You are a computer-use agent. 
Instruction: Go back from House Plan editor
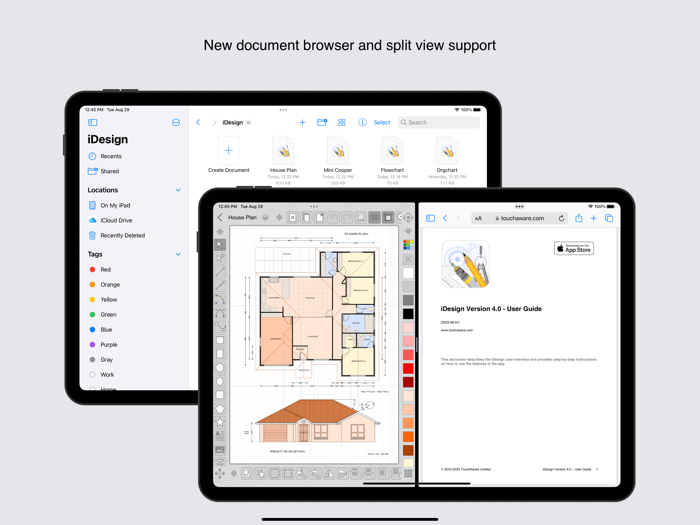coord(220,217)
